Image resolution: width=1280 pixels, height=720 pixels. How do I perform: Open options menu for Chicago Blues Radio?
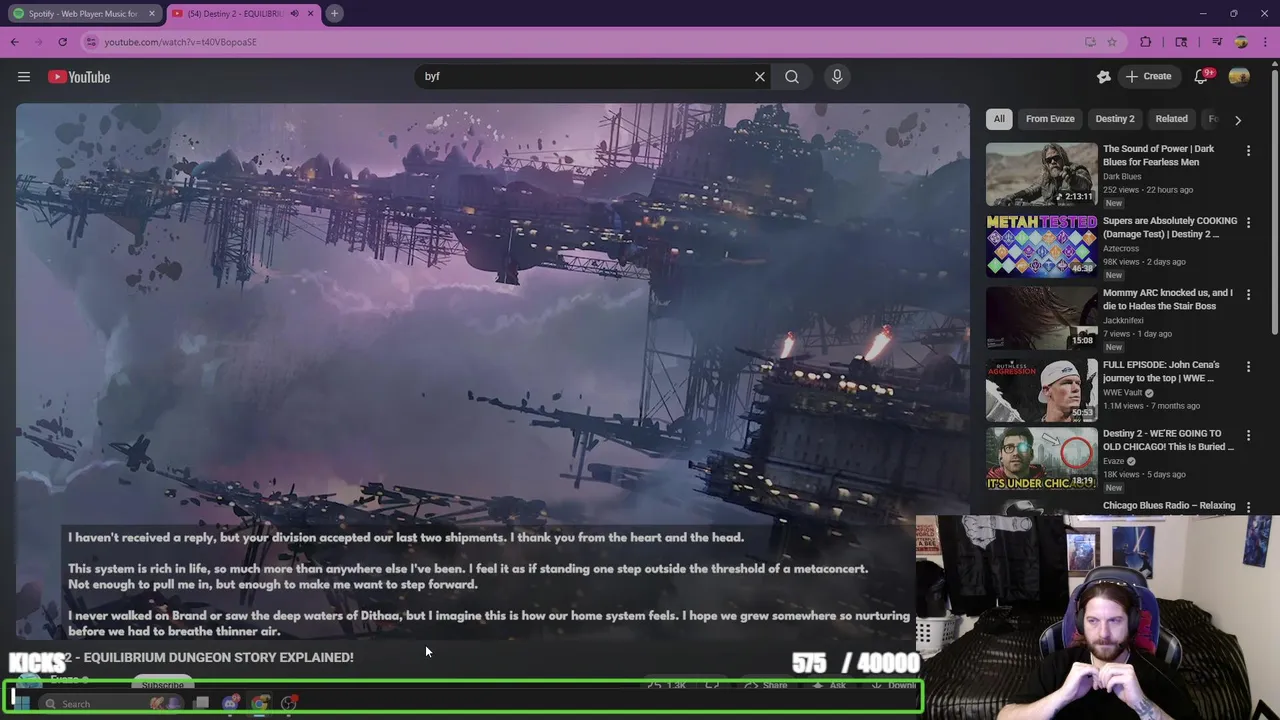click(1248, 507)
